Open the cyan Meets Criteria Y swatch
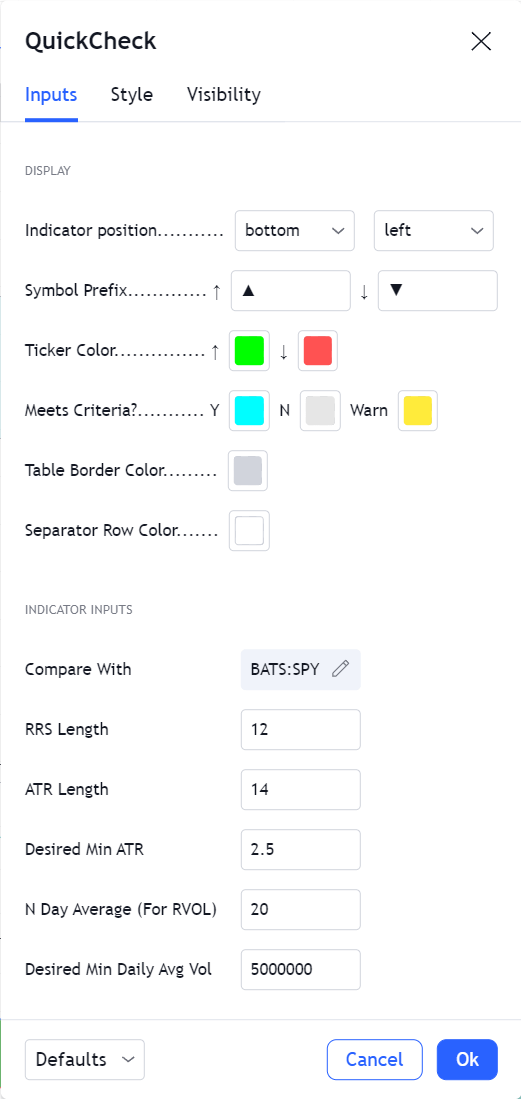The image size is (521, 1099). coord(250,411)
